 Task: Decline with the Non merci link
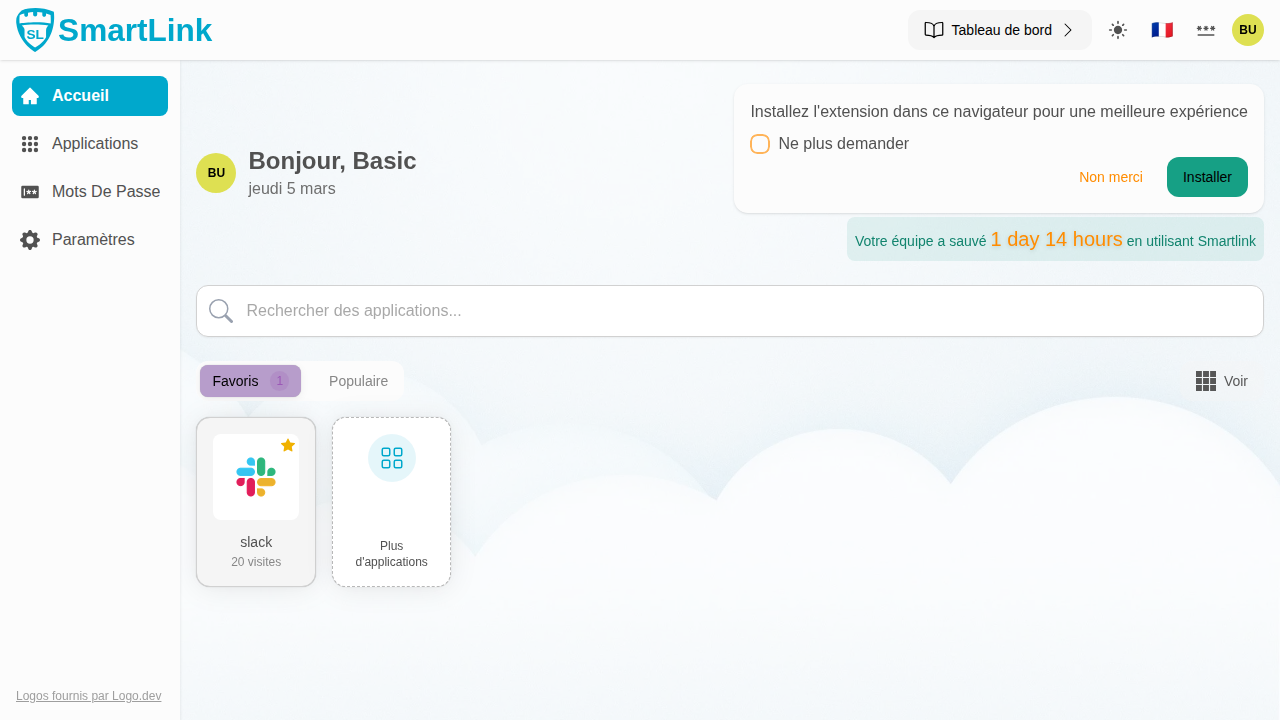pos(1110,177)
